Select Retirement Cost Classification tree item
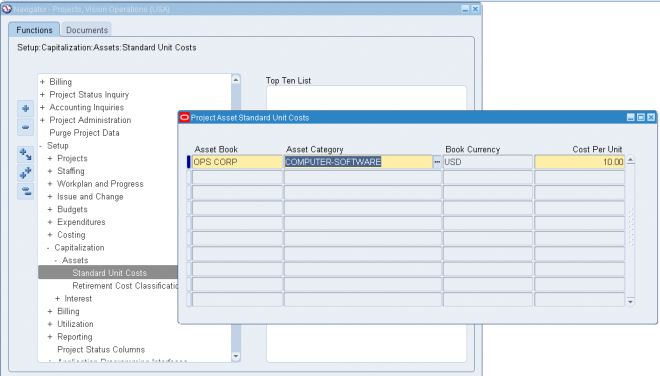Viewport: 660px width, 376px height. 125,285
